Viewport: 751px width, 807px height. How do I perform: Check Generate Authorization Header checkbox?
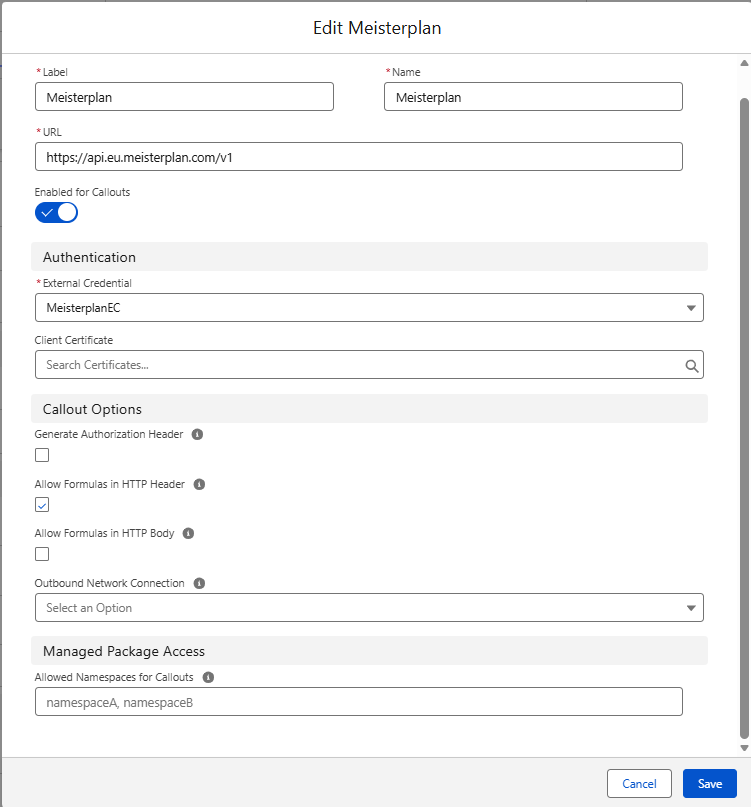tap(42, 455)
